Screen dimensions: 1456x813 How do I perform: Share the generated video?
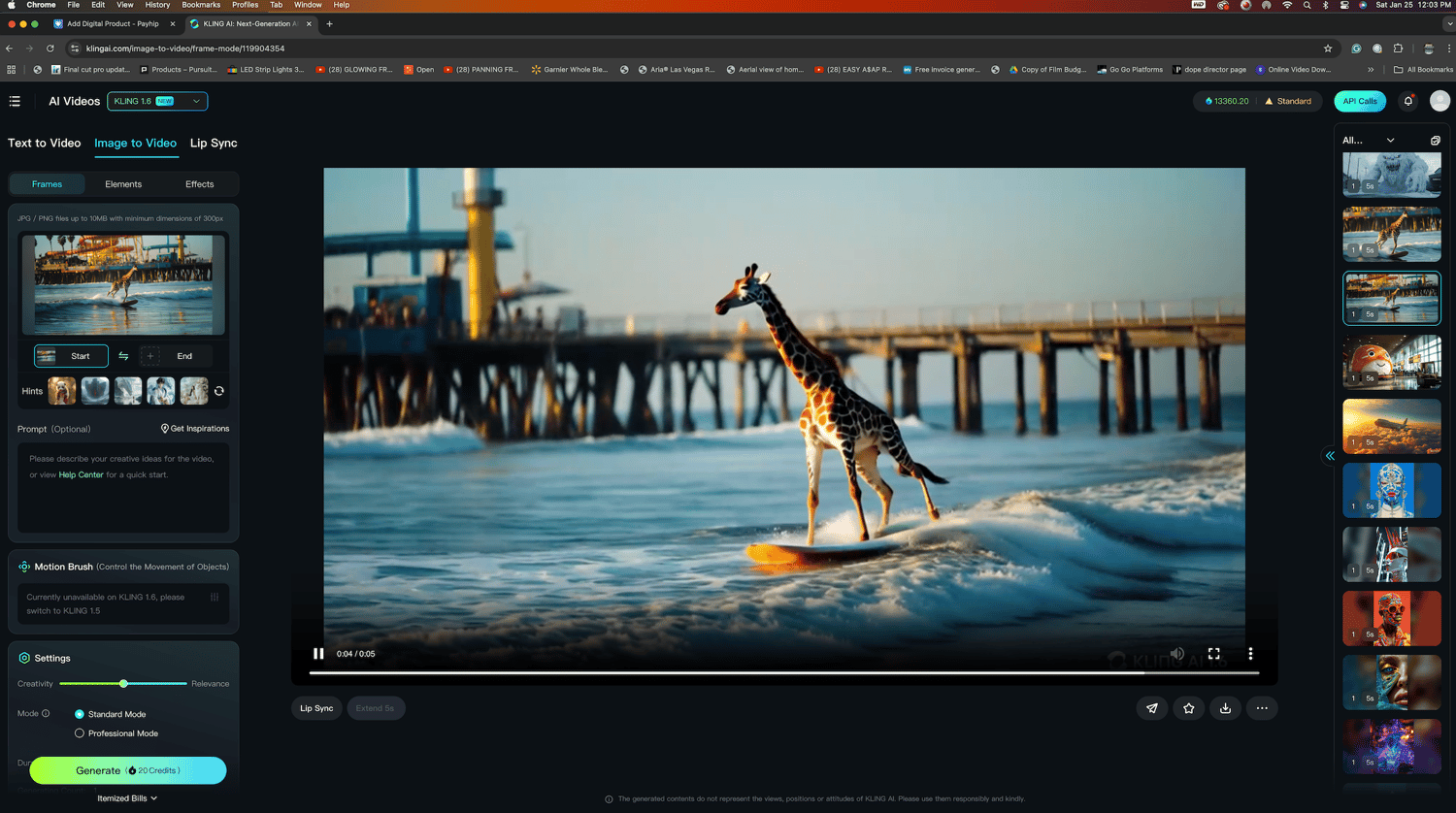(1152, 708)
